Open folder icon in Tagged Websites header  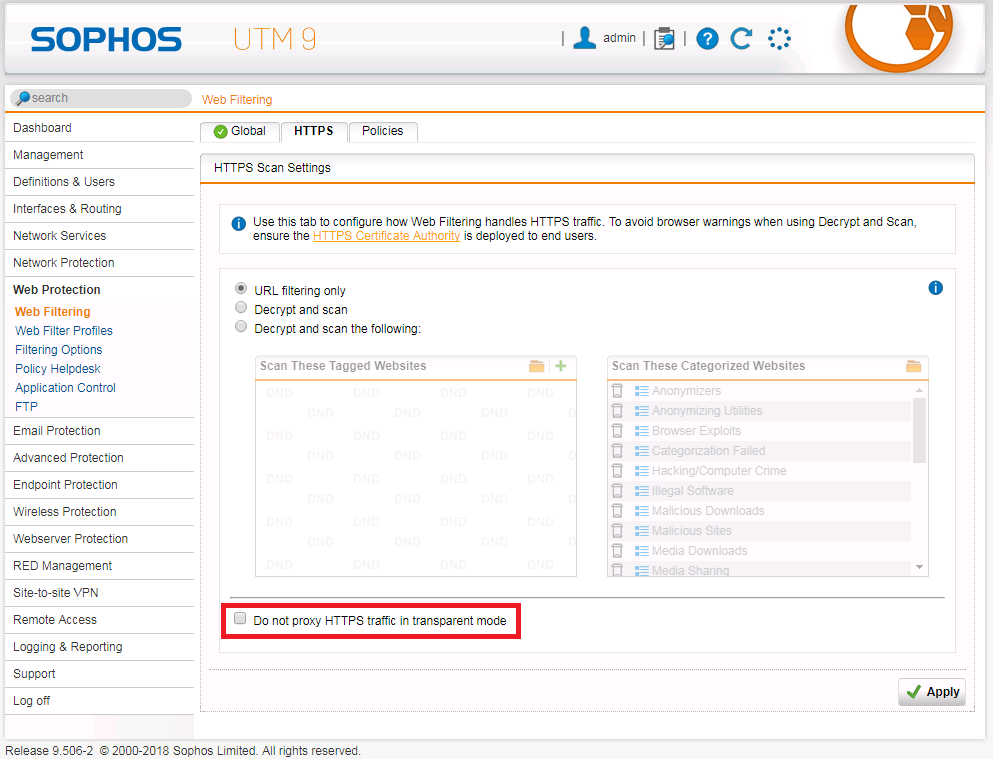click(x=536, y=366)
